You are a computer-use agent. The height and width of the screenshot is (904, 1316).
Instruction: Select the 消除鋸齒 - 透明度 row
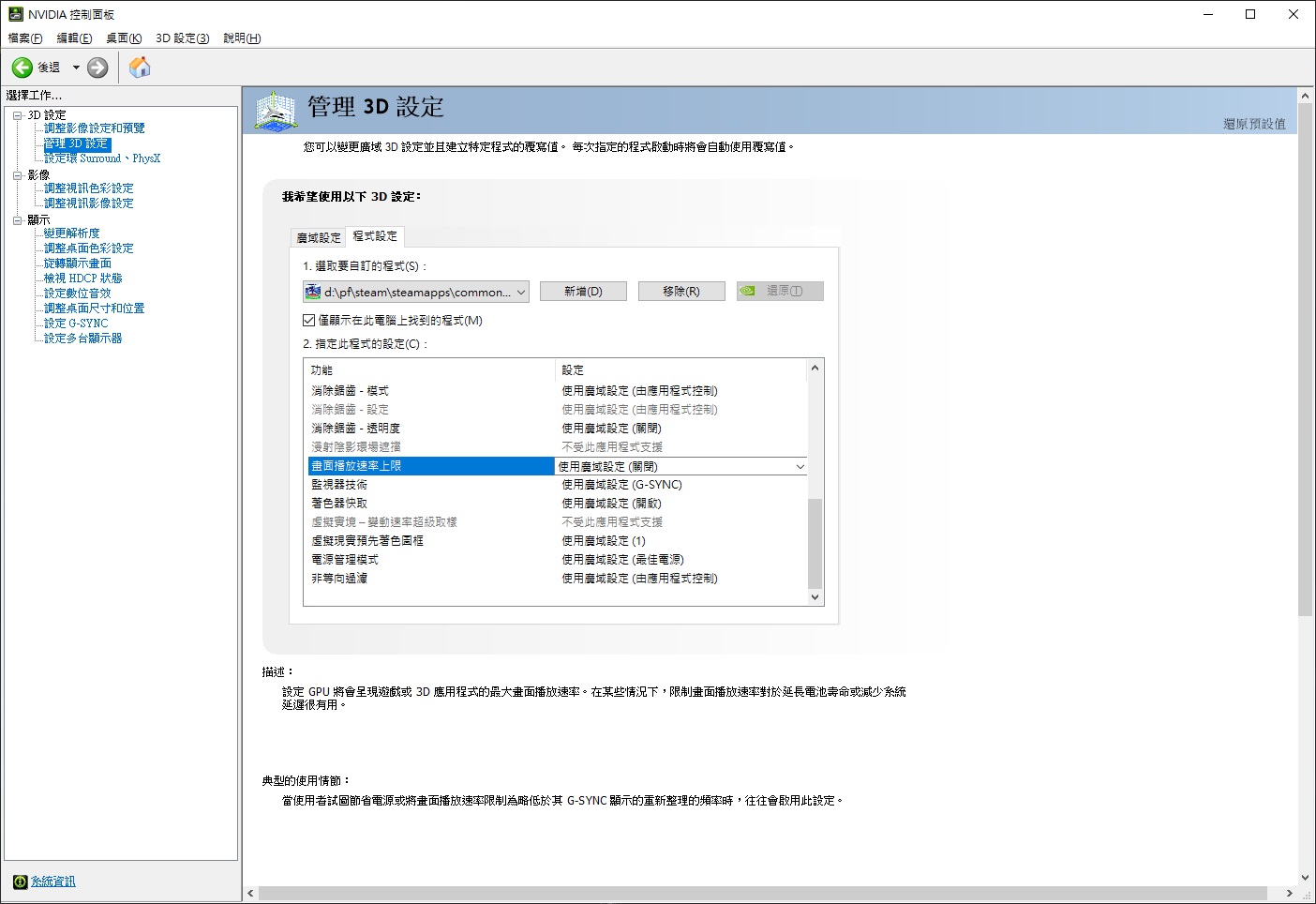coord(556,429)
